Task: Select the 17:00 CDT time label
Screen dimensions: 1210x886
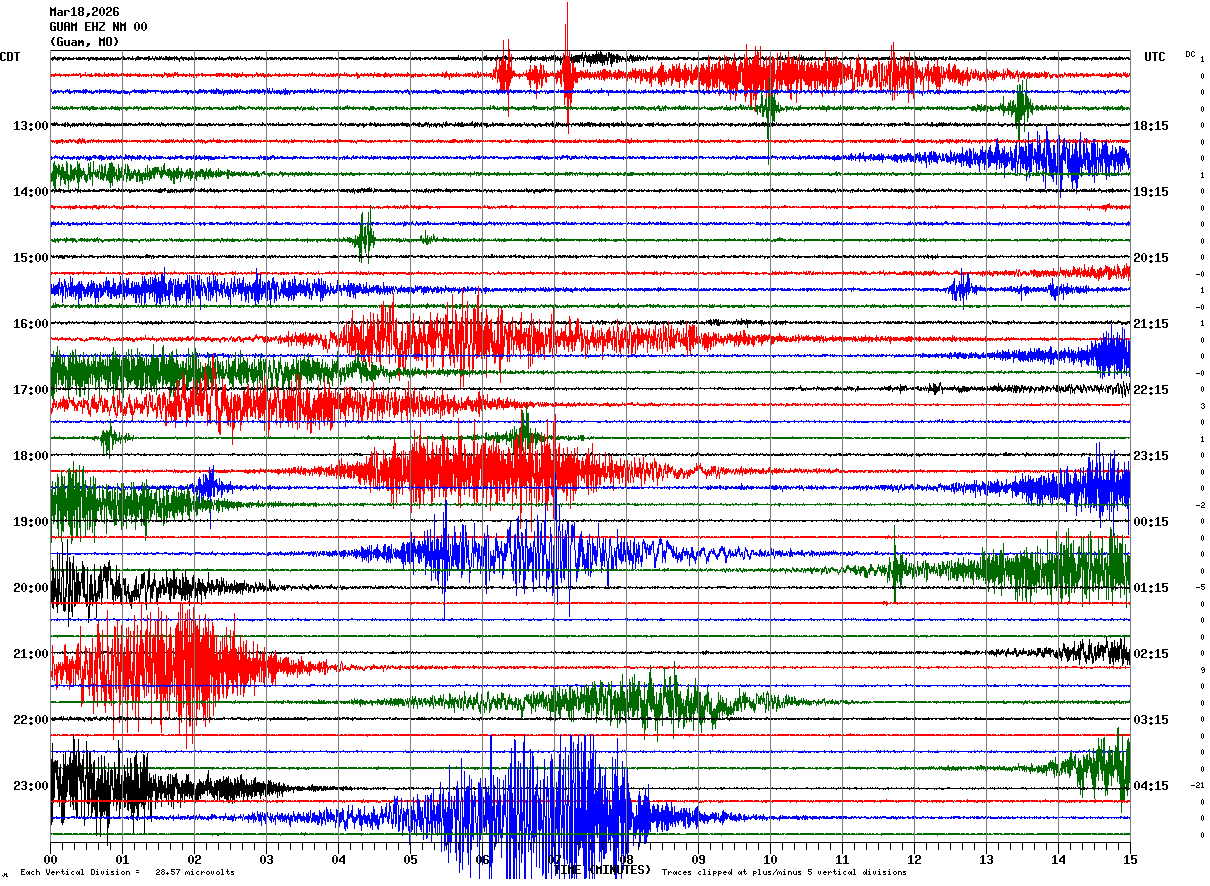Action: (x=30, y=390)
